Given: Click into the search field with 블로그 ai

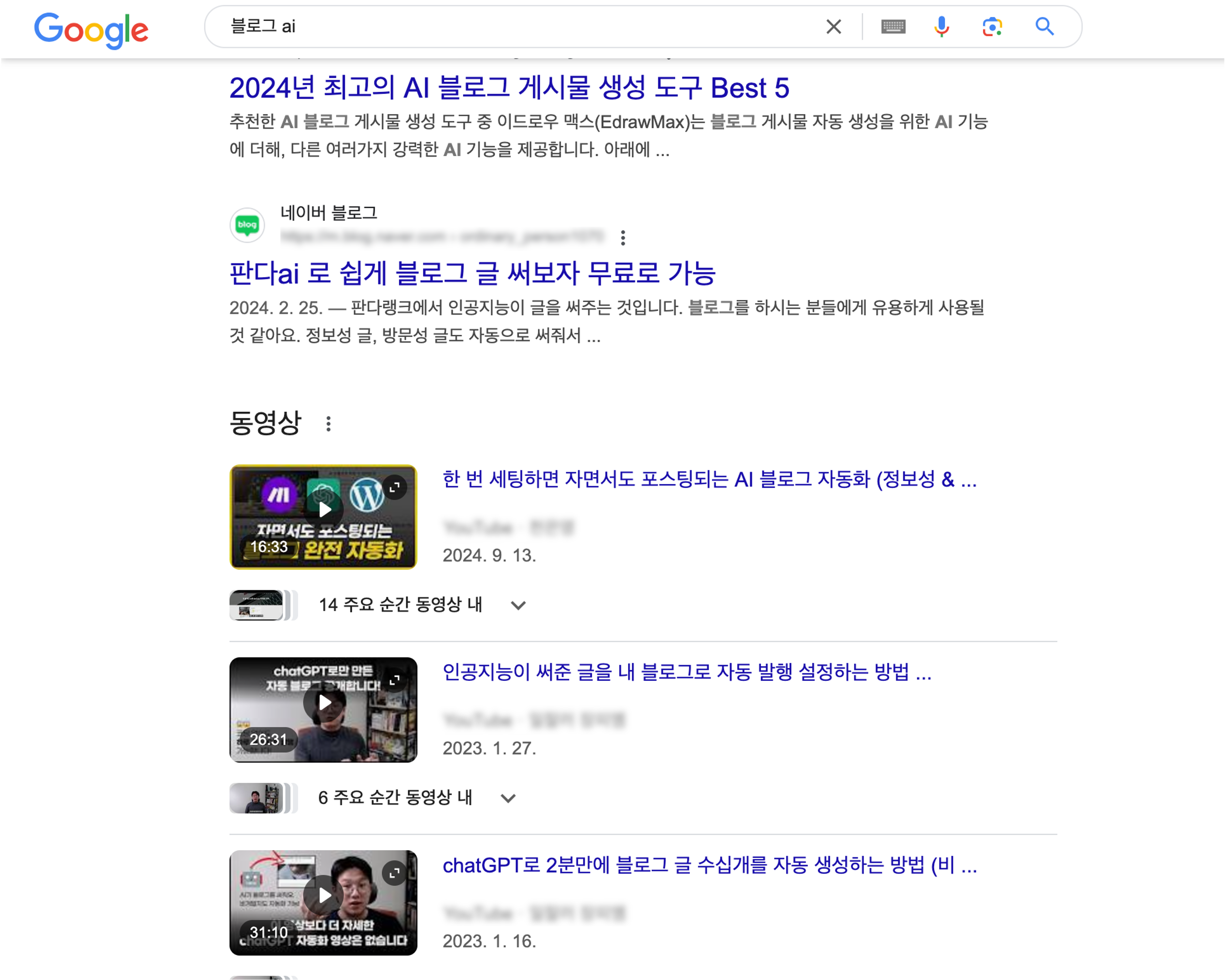Looking at the screenshot, I should tap(523, 27).
